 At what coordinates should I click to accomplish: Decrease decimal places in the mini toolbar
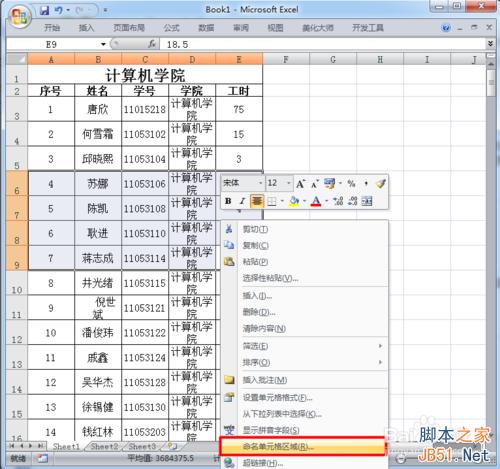point(352,201)
